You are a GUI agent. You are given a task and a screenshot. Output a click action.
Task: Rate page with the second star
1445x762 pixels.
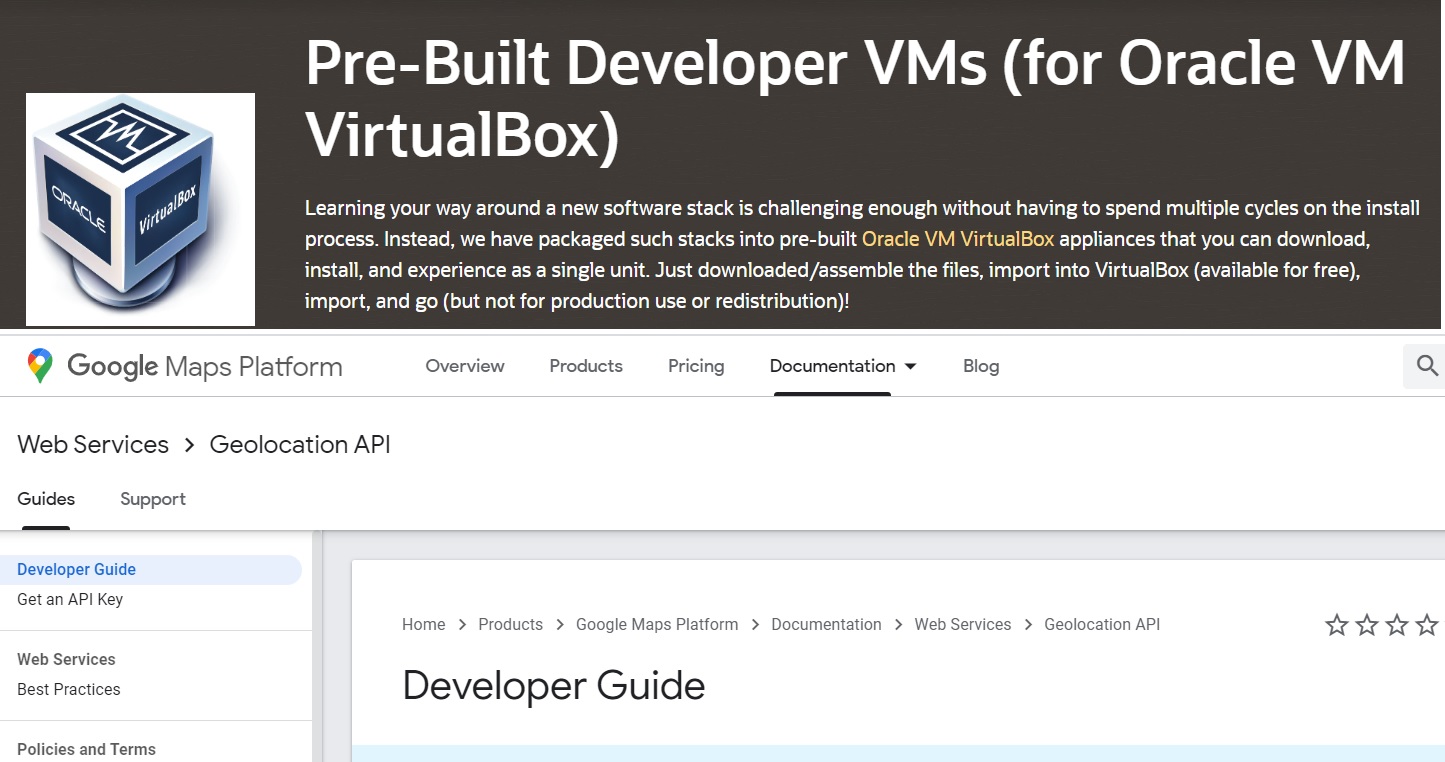click(x=1367, y=625)
